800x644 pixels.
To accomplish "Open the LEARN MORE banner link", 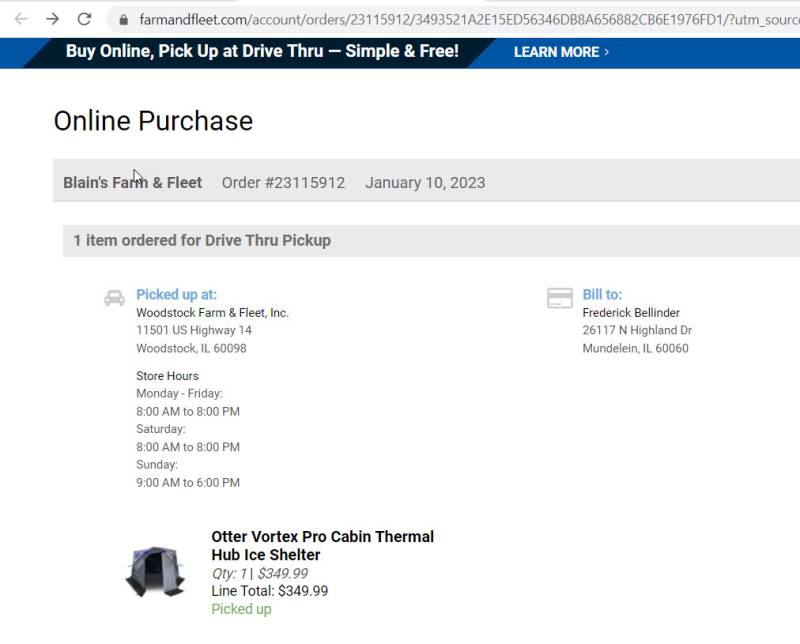I will point(556,52).
